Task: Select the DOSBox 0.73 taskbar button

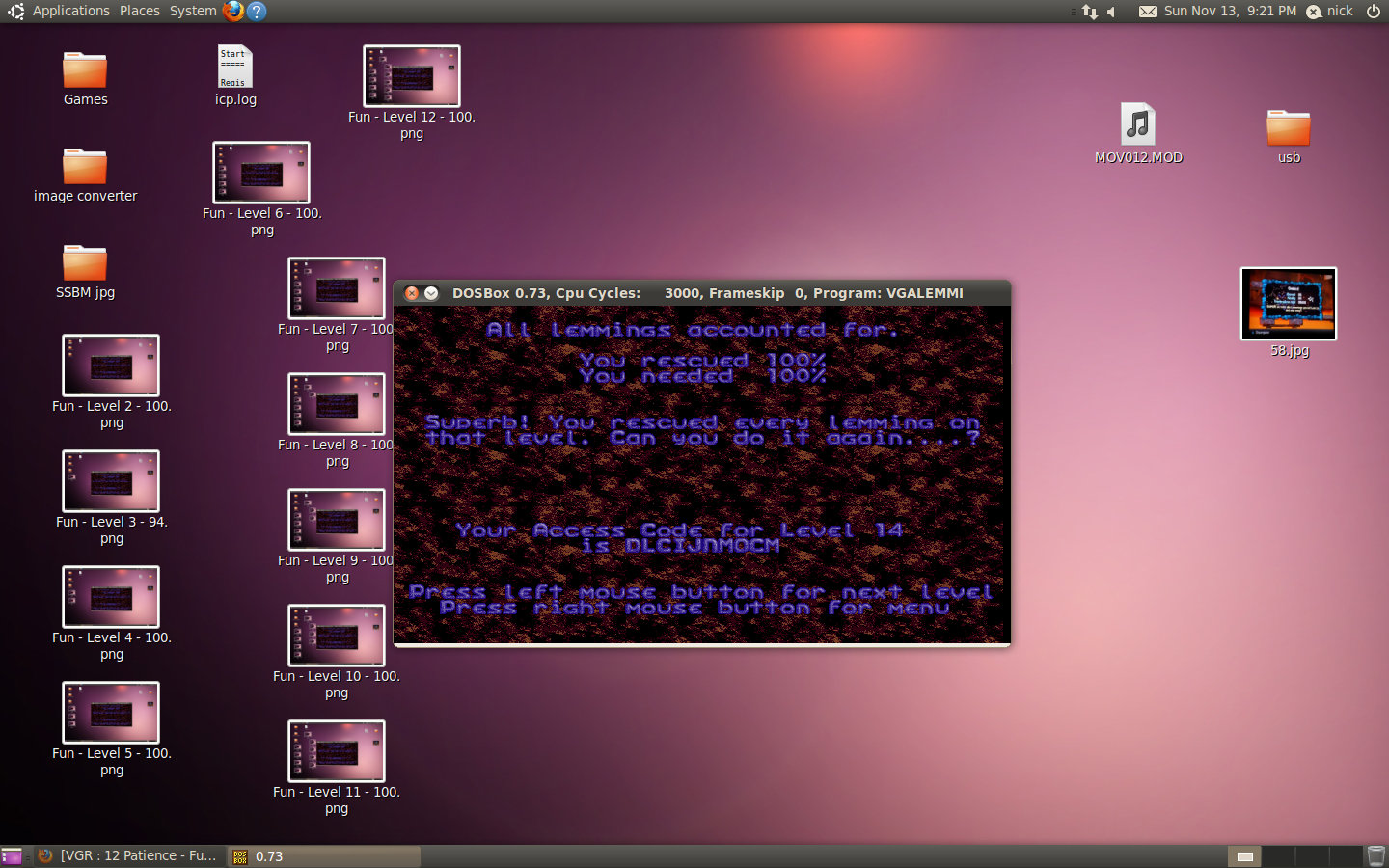Action: 323,856
